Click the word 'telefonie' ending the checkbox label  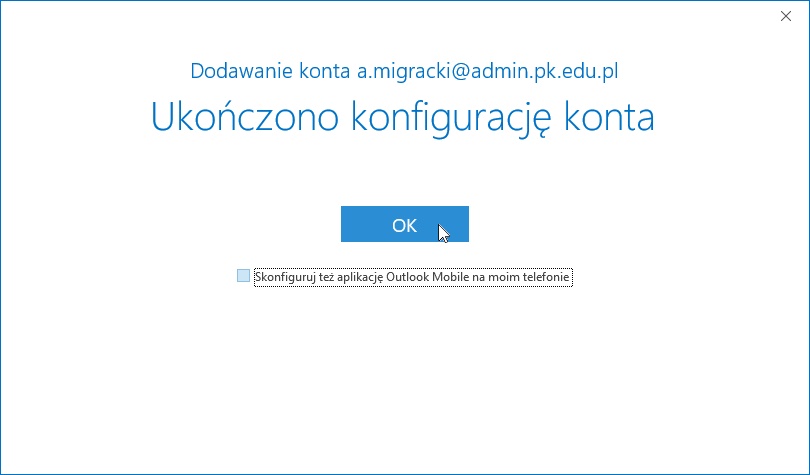tap(547, 277)
